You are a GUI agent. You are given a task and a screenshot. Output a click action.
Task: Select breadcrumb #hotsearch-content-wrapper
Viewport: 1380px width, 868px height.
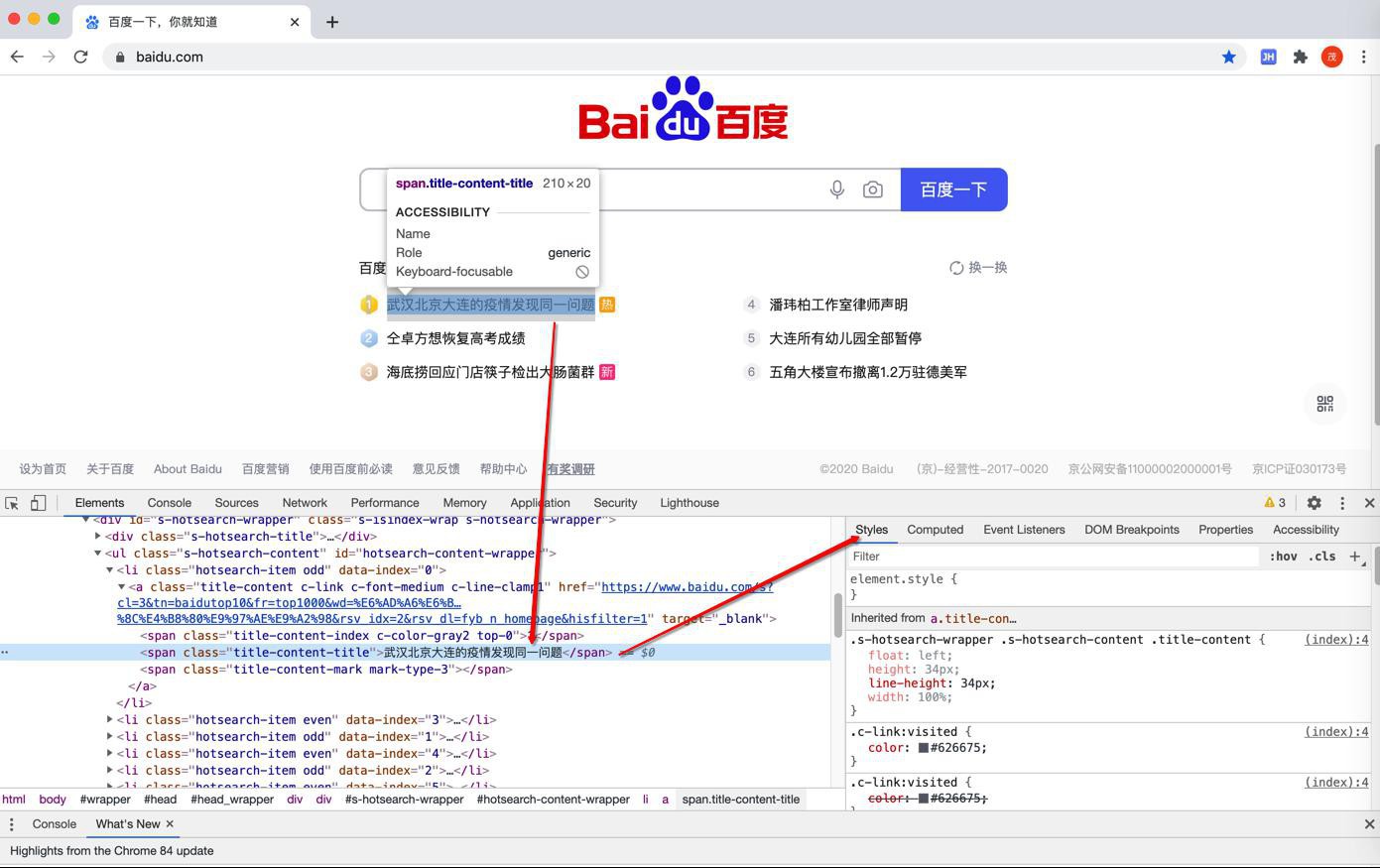[x=553, y=800]
